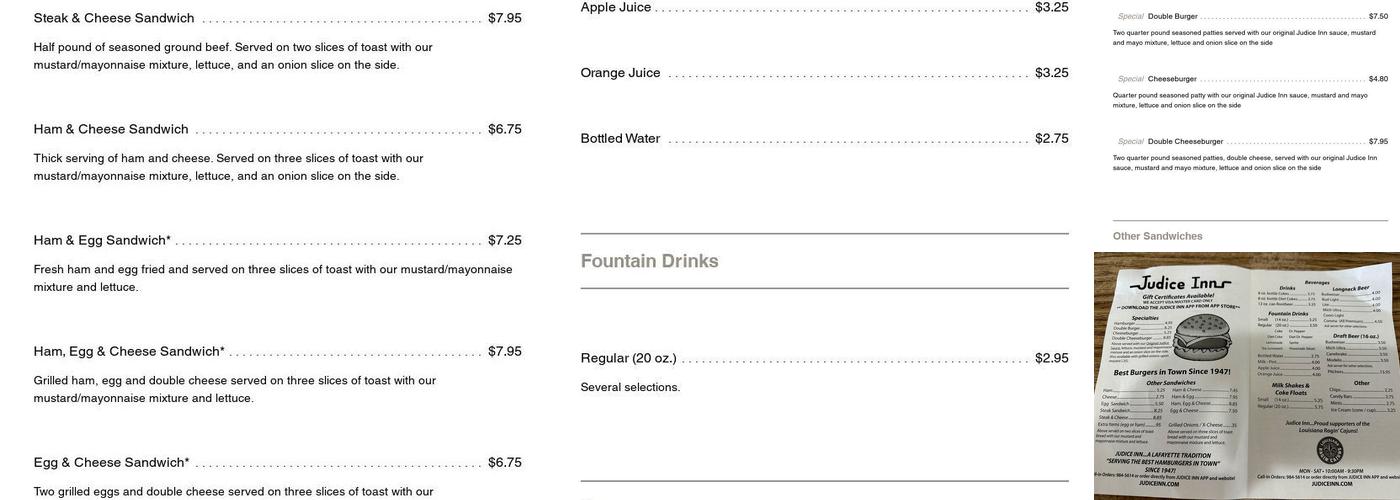1400x500 pixels.
Task: Click the Bottled Water menu item
Action: coord(620,139)
